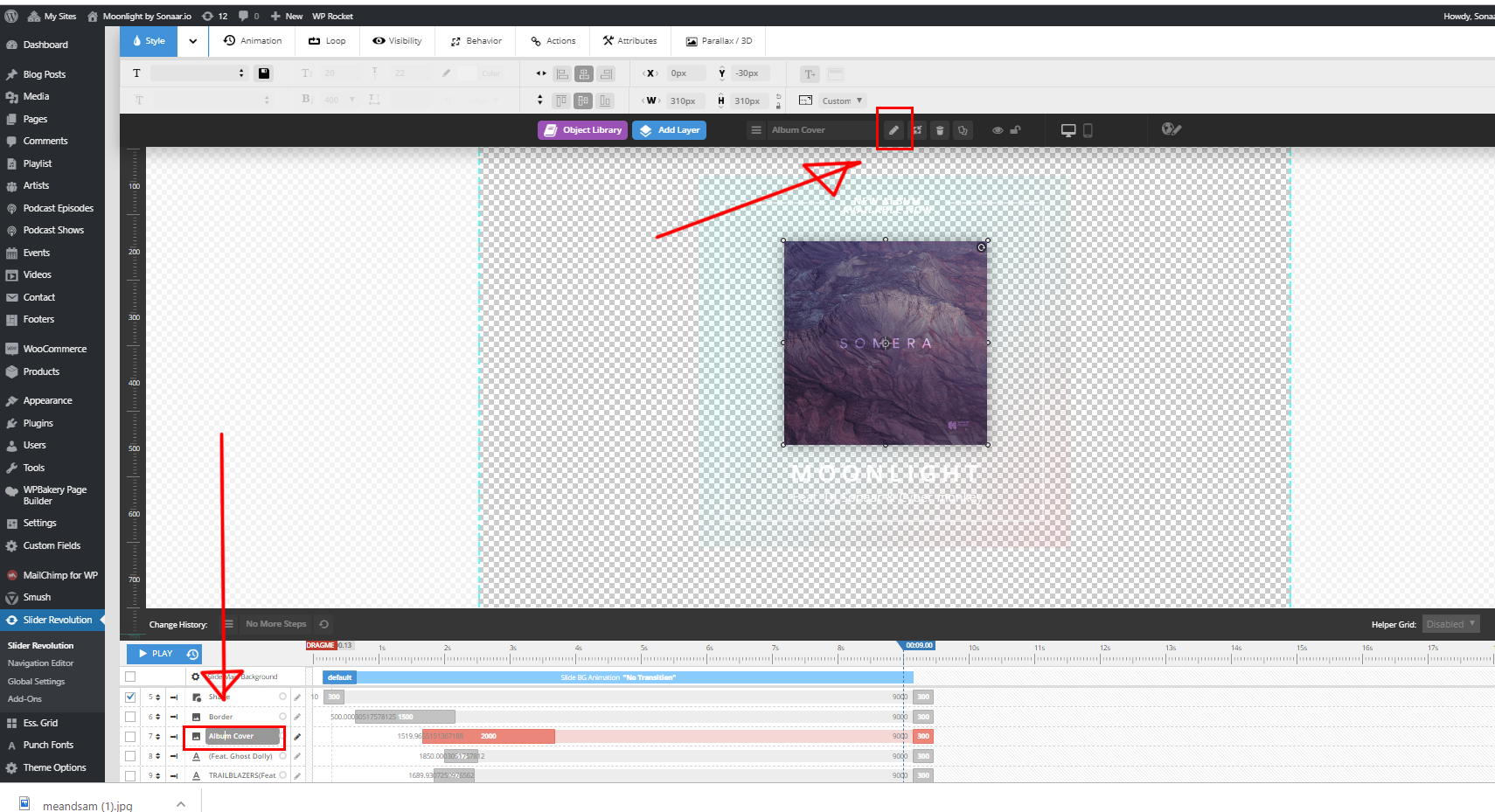
Task: Expand the meandsam (1).jpg download menu chevron
Action: 181,804
